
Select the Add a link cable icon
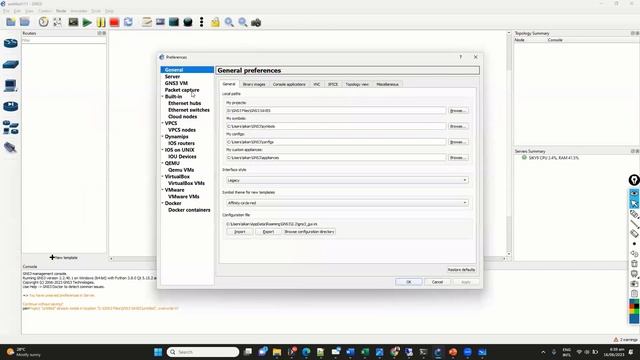click(10, 147)
